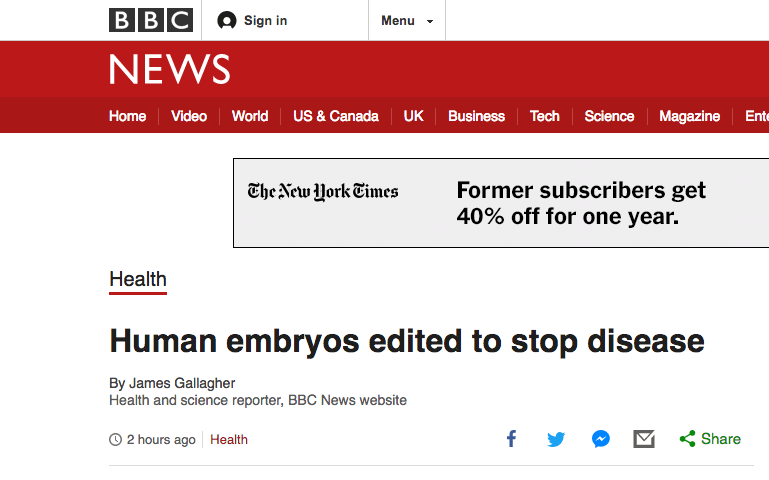Go to the Home nav tab
The image size is (769, 480).
click(127, 116)
